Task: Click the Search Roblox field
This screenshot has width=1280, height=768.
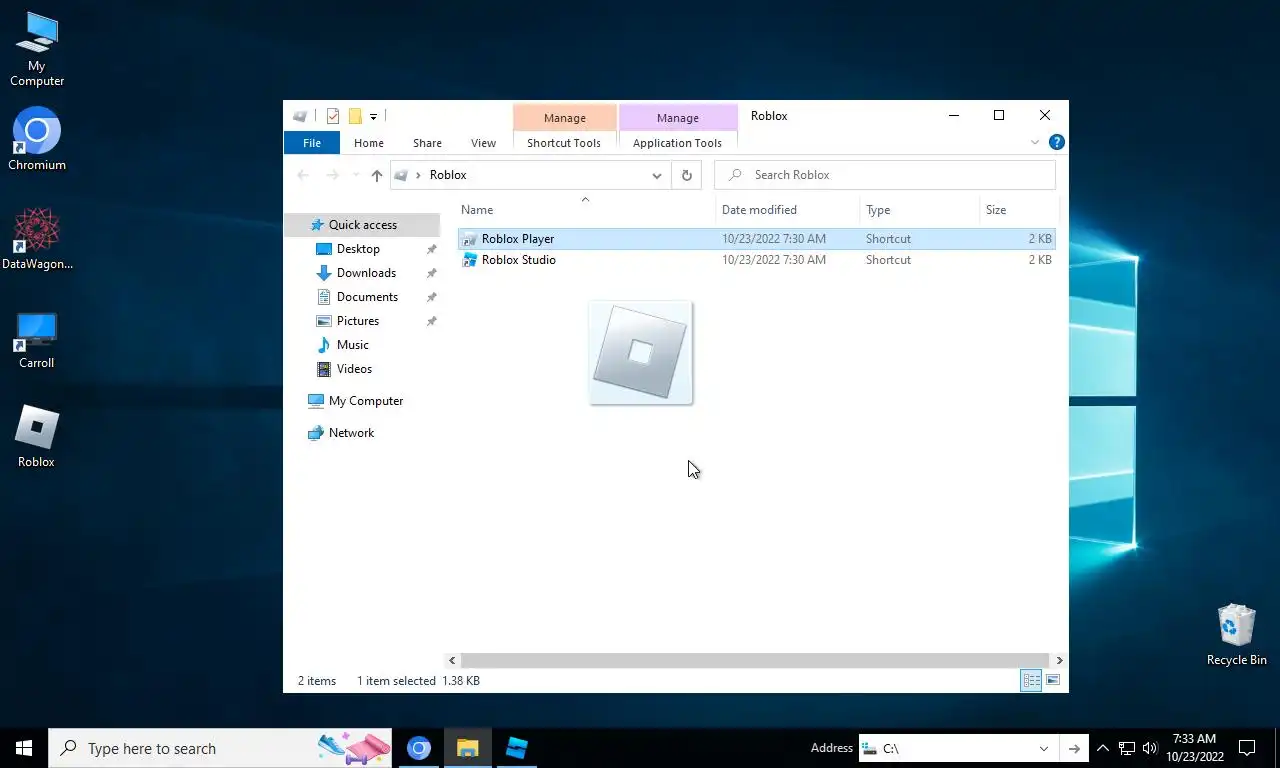Action: pos(885,175)
